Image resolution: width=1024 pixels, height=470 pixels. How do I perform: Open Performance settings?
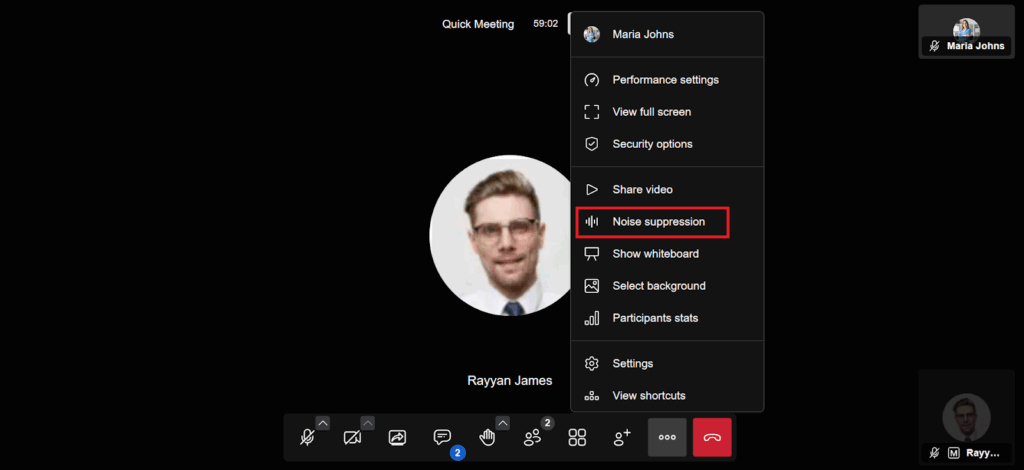point(665,80)
